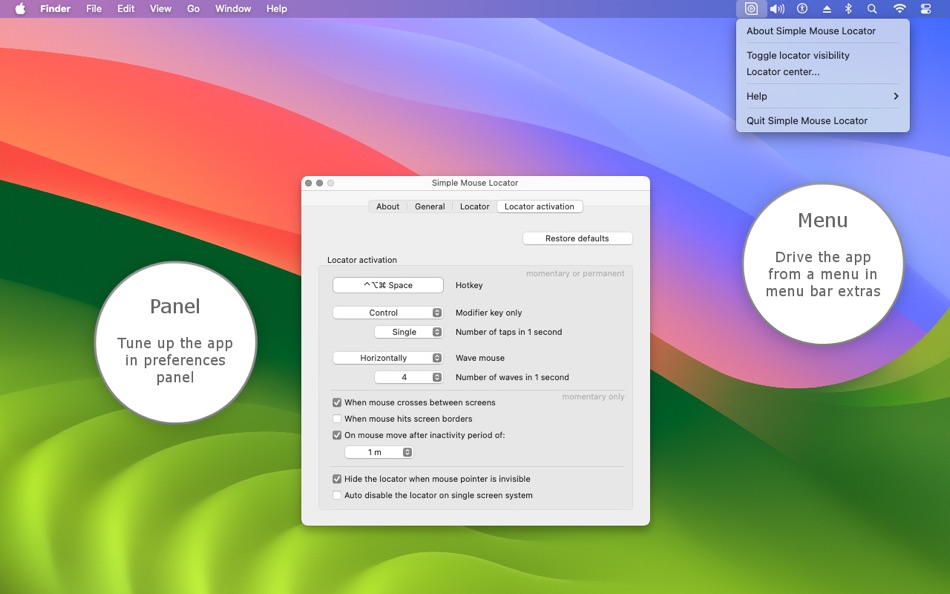Open the Wi-Fi status icon
The width and height of the screenshot is (950, 594).
click(900, 8)
